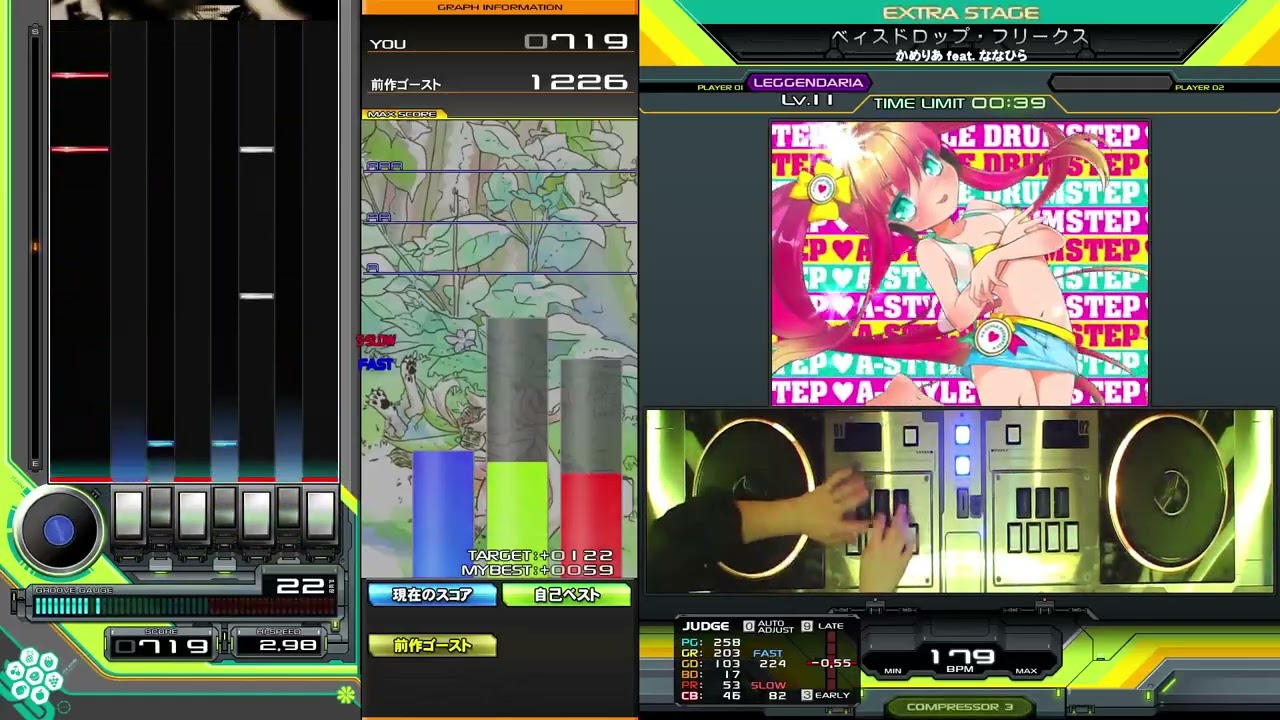The image size is (1280, 720).
Task: Tap the fourth key, the middle black one
Action: tap(225, 508)
